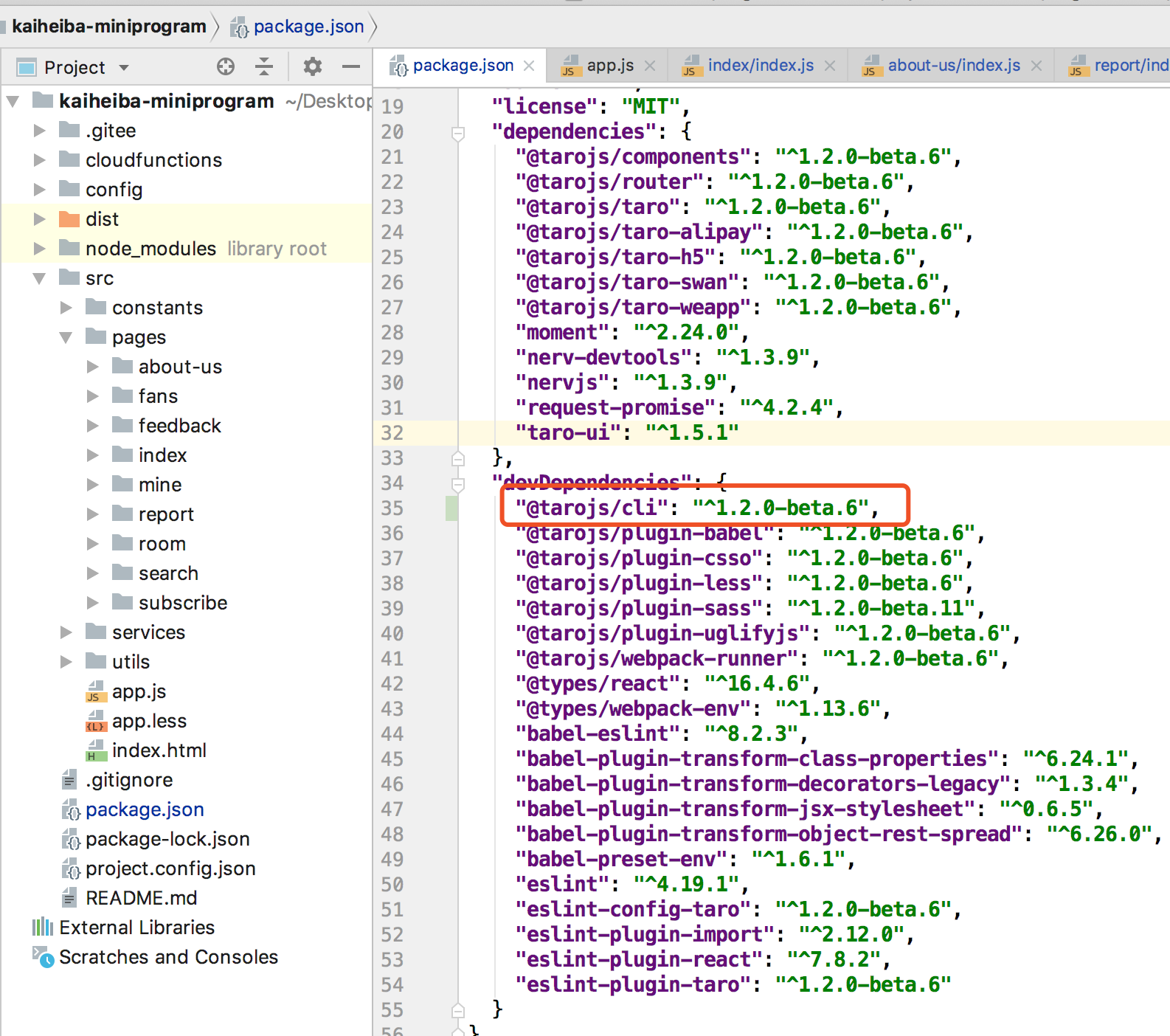Click the locate/scroll from source target icon
1170x1036 pixels.
[226, 67]
